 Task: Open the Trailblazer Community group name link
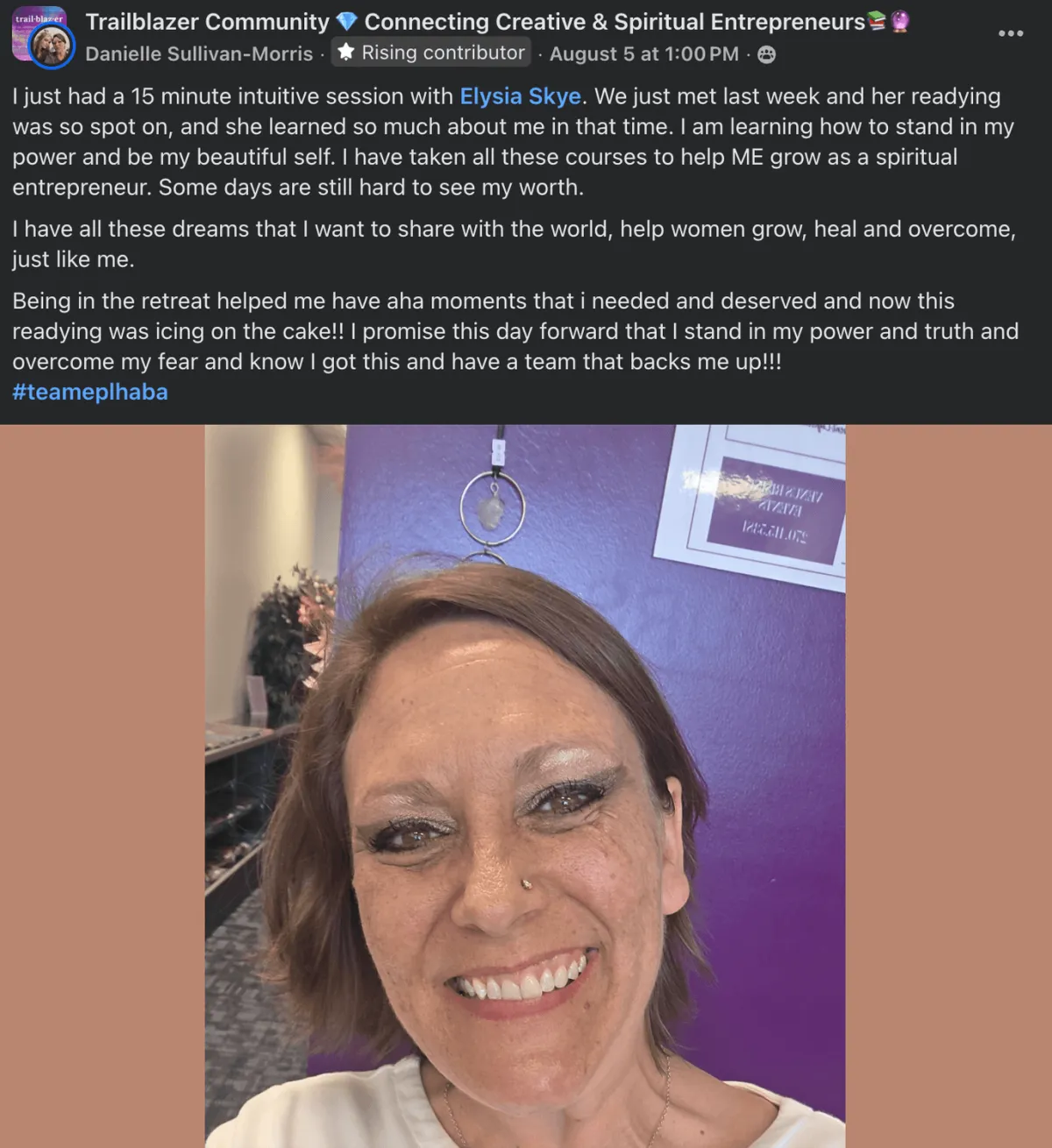point(208,22)
